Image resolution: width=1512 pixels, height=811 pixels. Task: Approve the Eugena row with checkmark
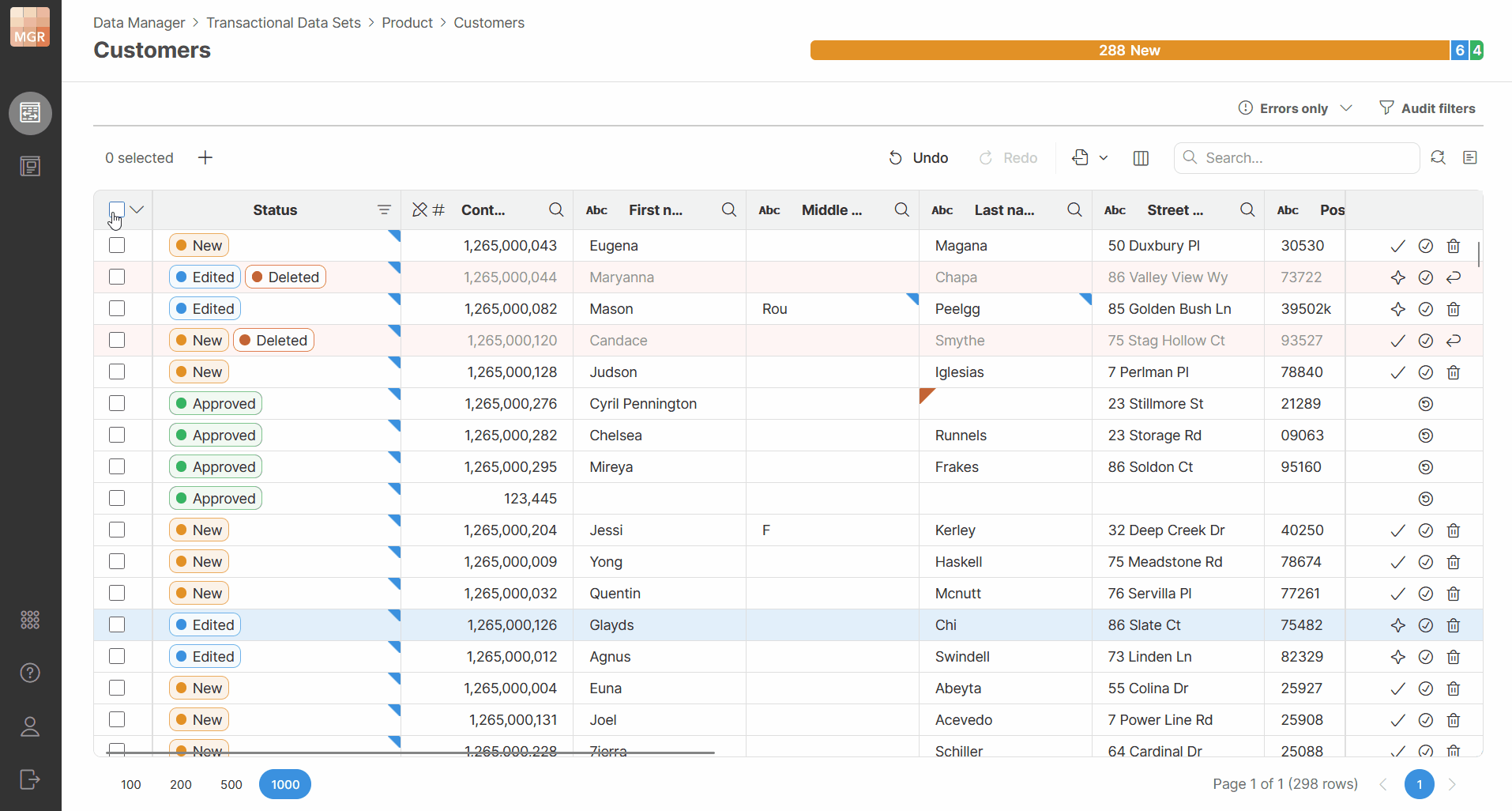pyautogui.click(x=1398, y=246)
